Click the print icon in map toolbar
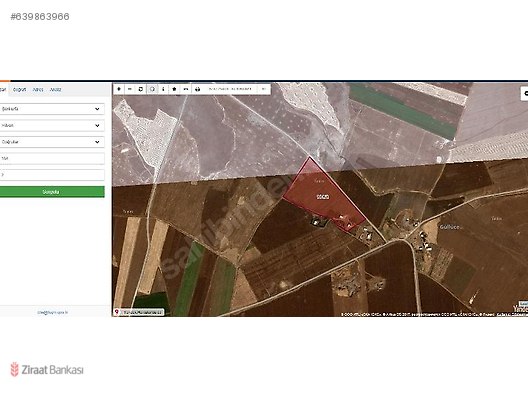This screenshot has height=396, width=528. click(x=198, y=89)
